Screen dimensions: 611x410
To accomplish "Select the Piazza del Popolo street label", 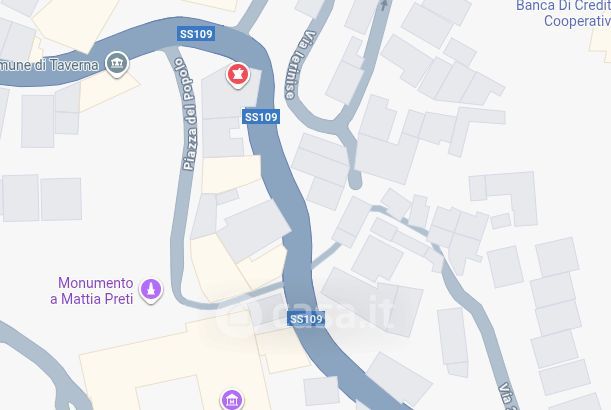I will pyautogui.click(x=187, y=114).
